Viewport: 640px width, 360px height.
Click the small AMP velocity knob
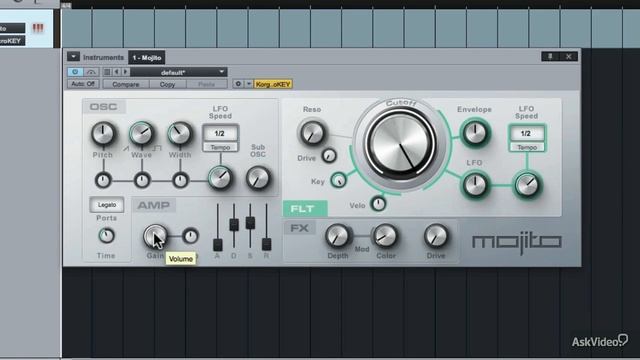coord(190,236)
